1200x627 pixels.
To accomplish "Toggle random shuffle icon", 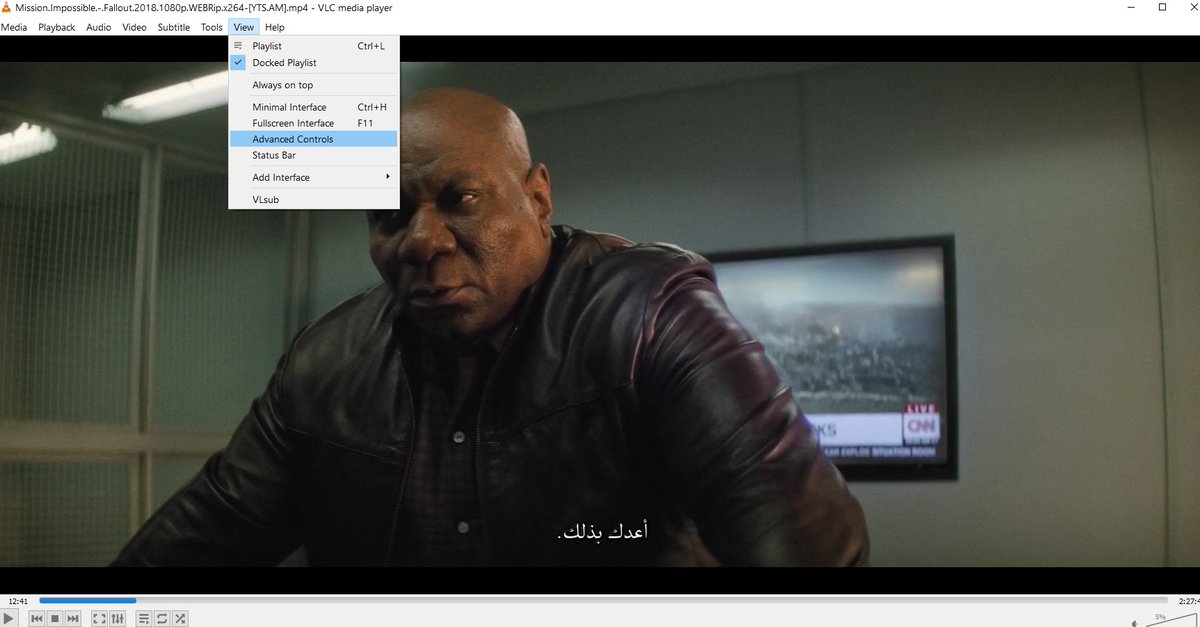I will [179, 619].
